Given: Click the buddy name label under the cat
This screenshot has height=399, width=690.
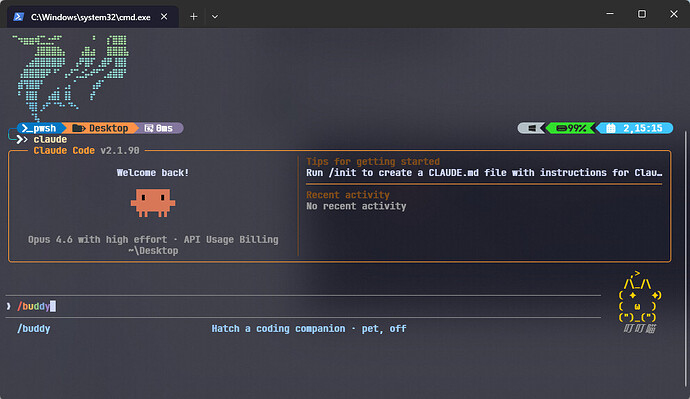Looking at the screenshot, I should 639,329.
